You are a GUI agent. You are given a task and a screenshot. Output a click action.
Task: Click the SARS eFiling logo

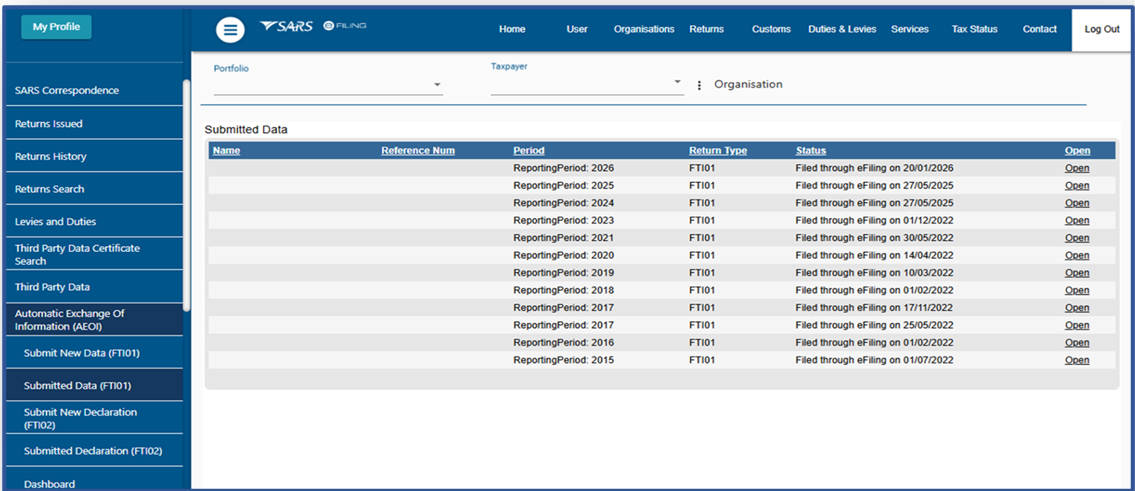[x=312, y=26]
